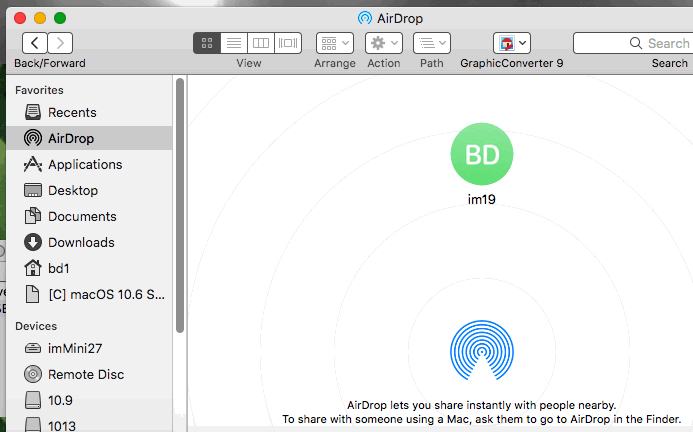Click the Recents label in sidebar
The image size is (693, 432).
[x=72, y=113]
